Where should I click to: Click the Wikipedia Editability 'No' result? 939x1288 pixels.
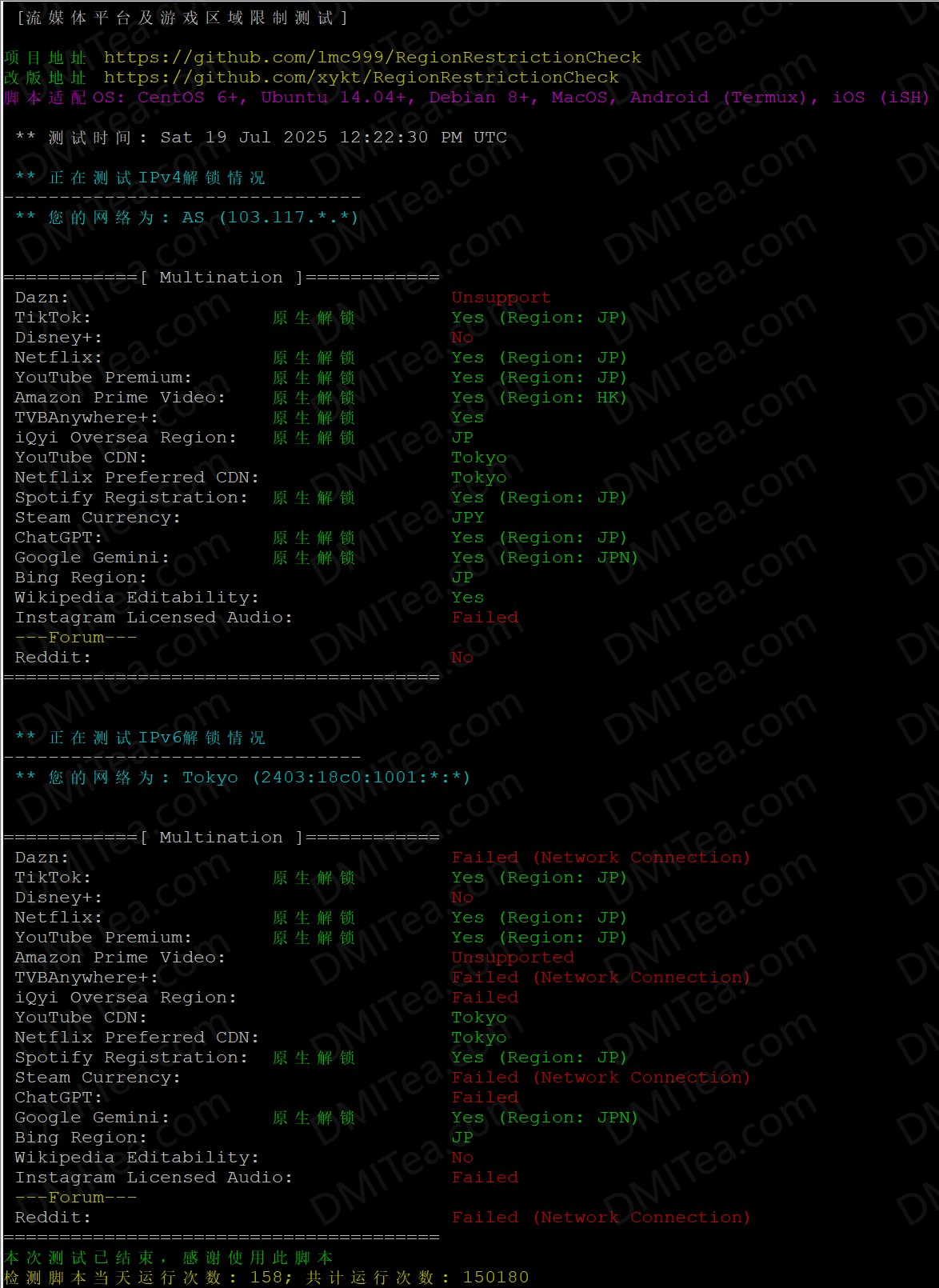click(462, 1158)
